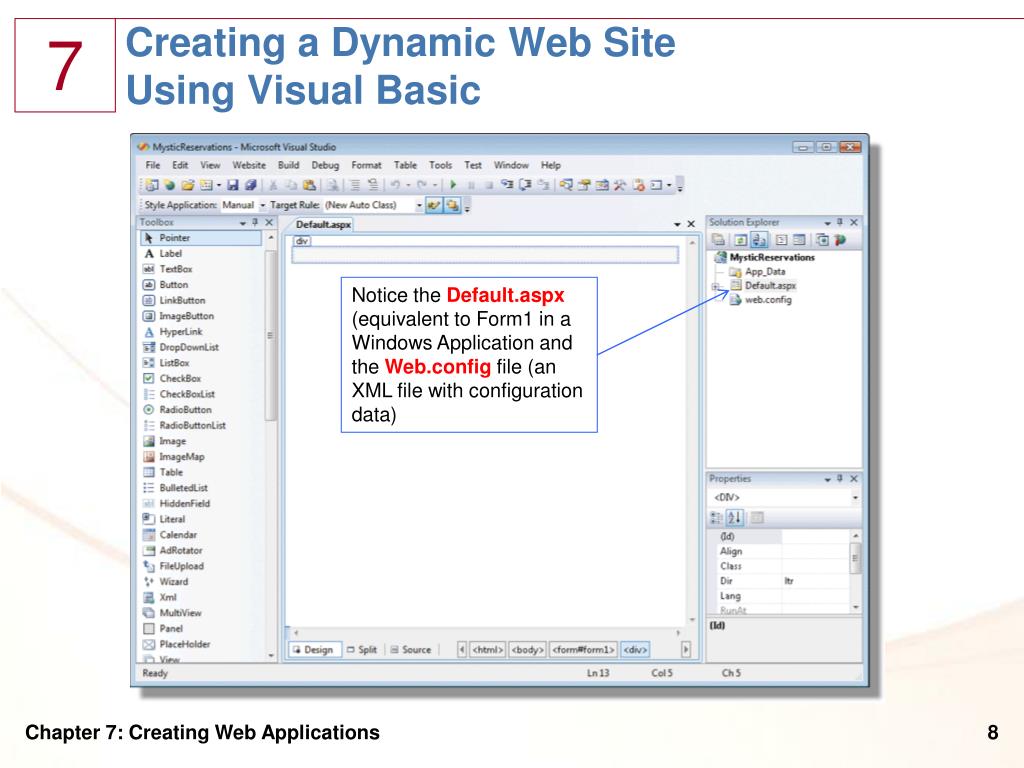Switch the editor to Split view
This screenshot has height=768, width=1024.
click(x=362, y=650)
